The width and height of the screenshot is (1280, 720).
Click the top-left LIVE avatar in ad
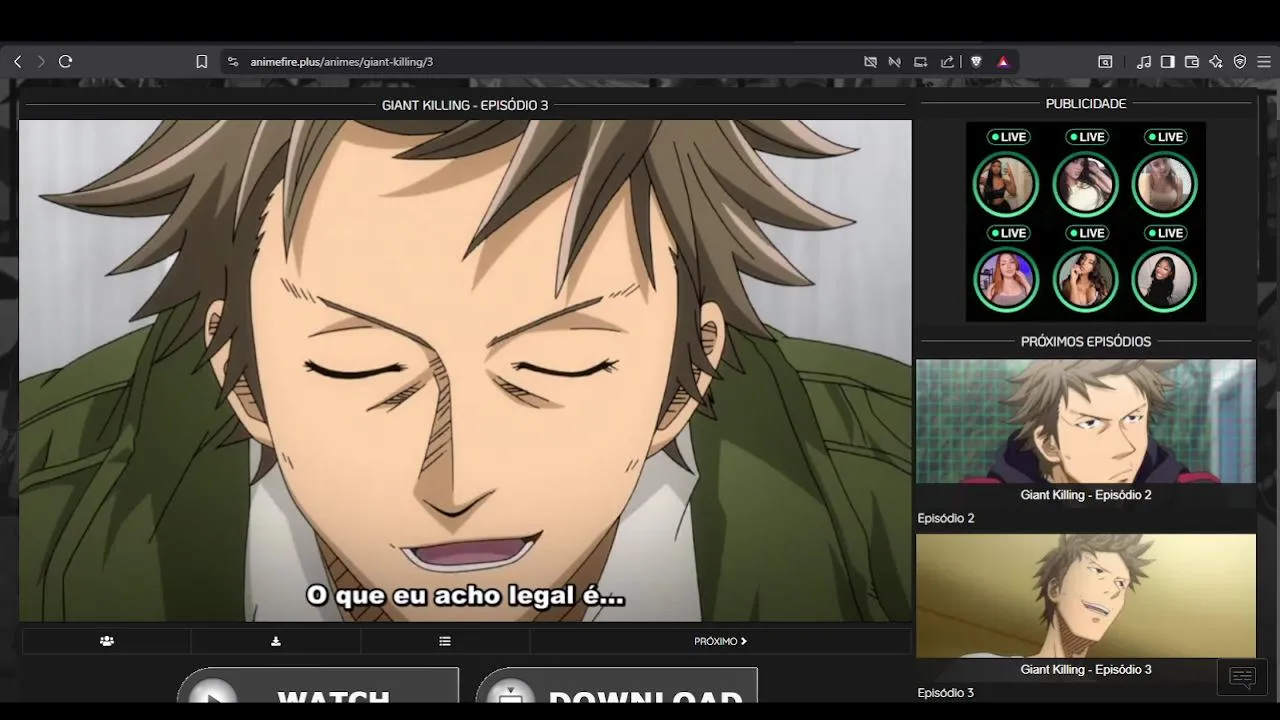coord(1006,184)
